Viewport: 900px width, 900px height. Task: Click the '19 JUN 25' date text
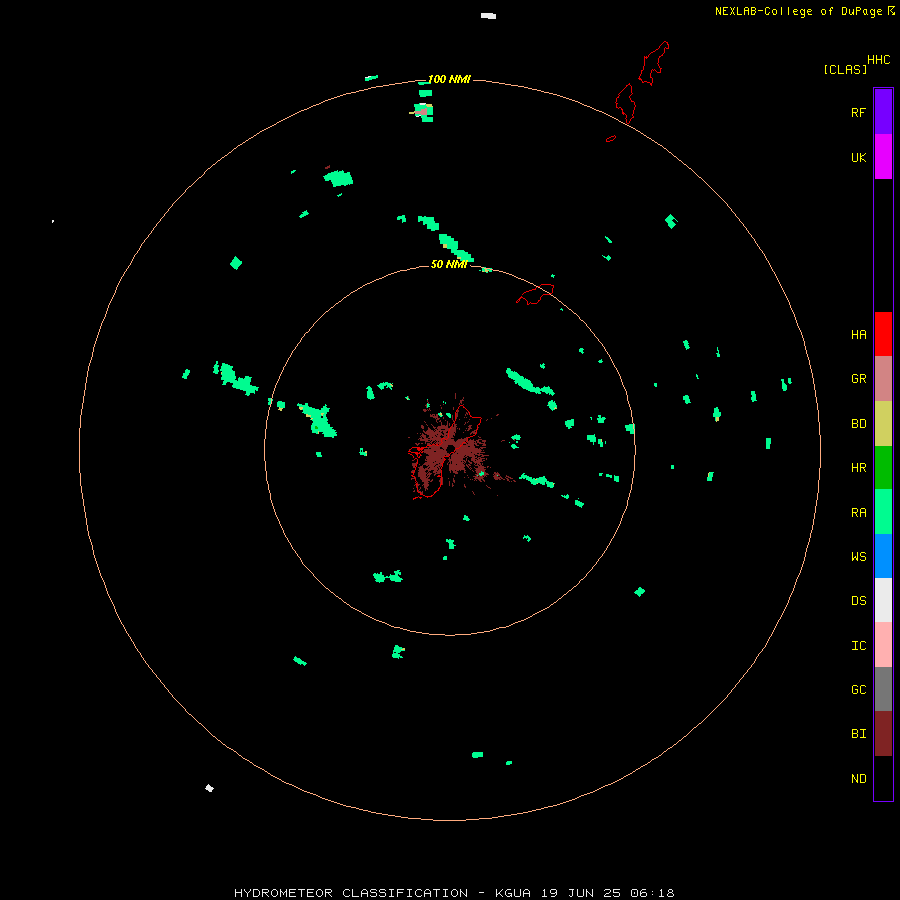point(581,893)
